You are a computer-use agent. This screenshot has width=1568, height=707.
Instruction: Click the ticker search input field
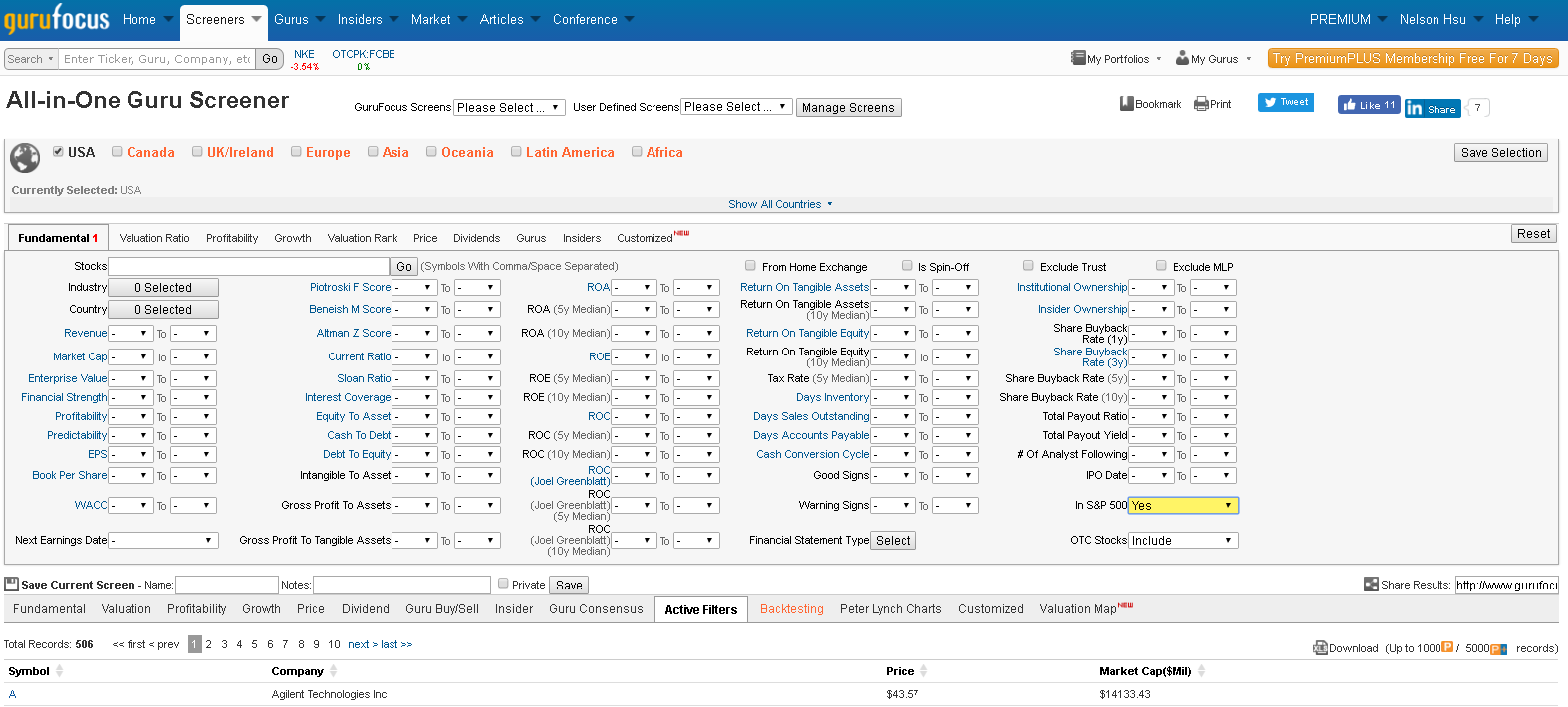point(158,59)
